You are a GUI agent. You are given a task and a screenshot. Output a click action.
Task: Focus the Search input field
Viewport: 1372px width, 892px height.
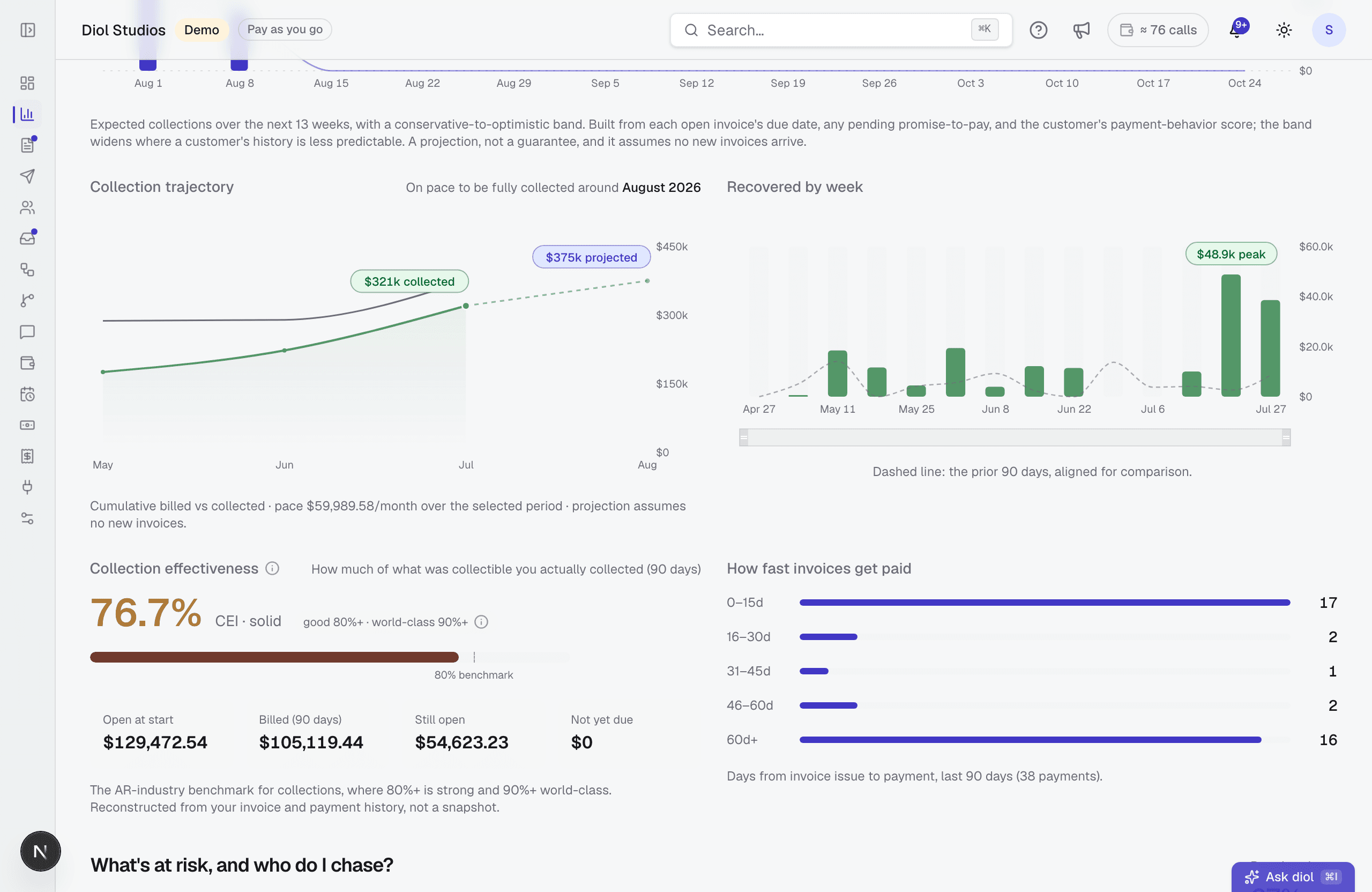pyautogui.click(x=840, y=30)
